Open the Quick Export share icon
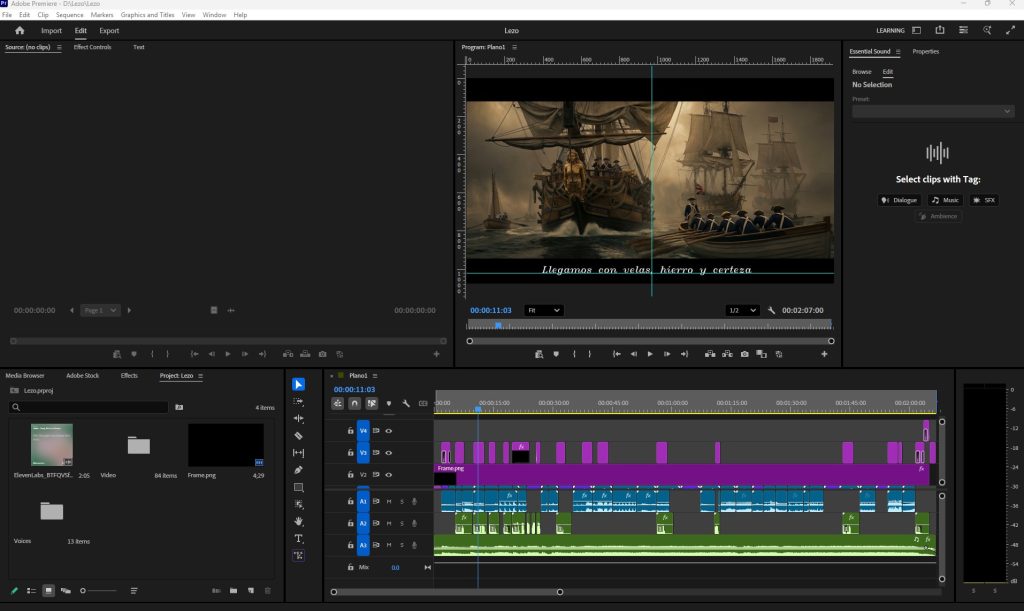The width and height of the screenshot is (1024, 611). (x=940, y=30)
